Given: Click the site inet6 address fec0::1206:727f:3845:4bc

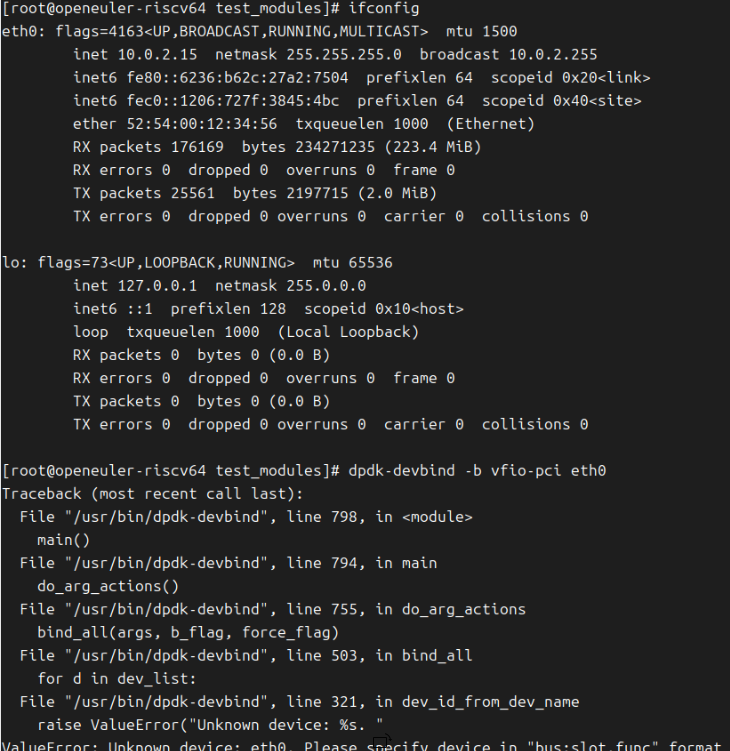Looking at the screenshot, I should [x=233, y=101].
